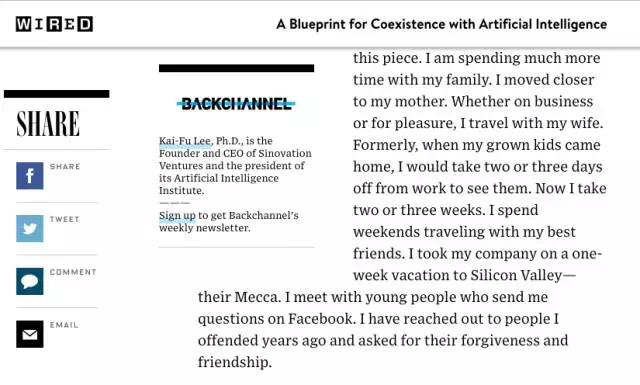The width and height of the screenshot is (640, 385).
Task: Share article via Facebook icon
Action: [x=30, y=176]
